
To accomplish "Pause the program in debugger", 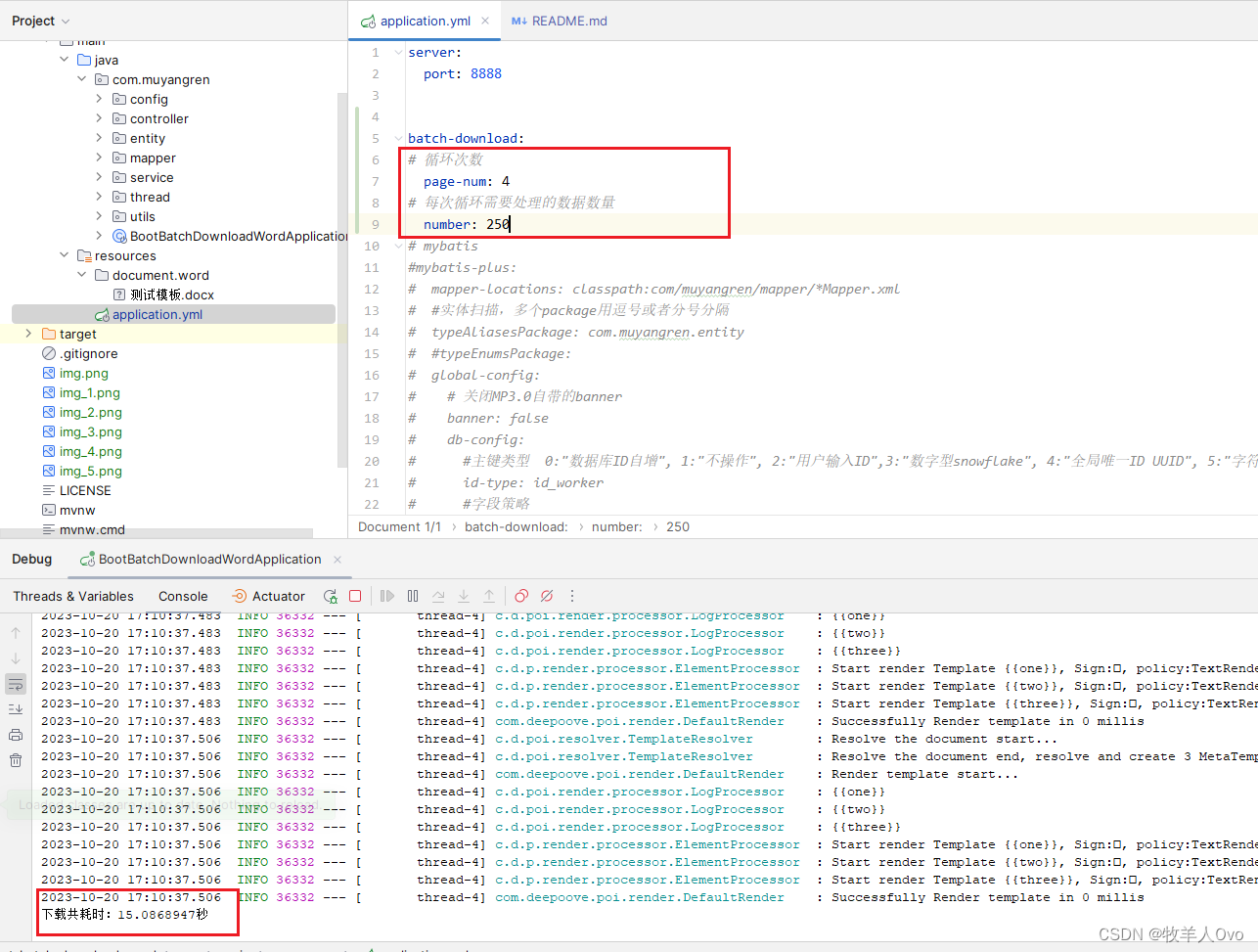I will tap(413, 596).
